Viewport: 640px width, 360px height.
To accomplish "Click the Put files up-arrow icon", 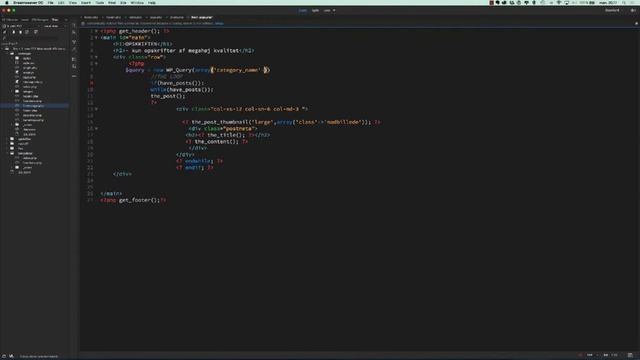I will (20, 32).
